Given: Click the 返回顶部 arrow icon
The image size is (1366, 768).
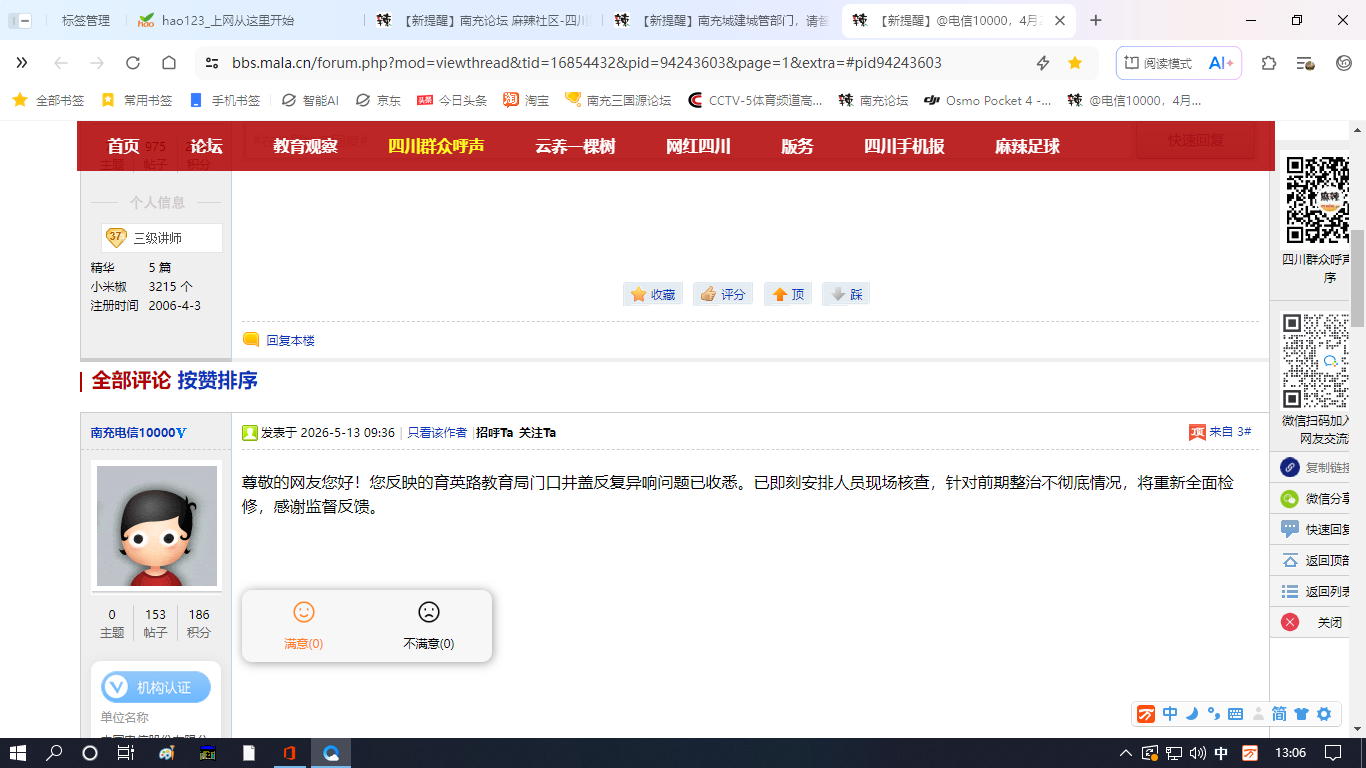Looking at the screenshot, I should (x=1290, y=560).
